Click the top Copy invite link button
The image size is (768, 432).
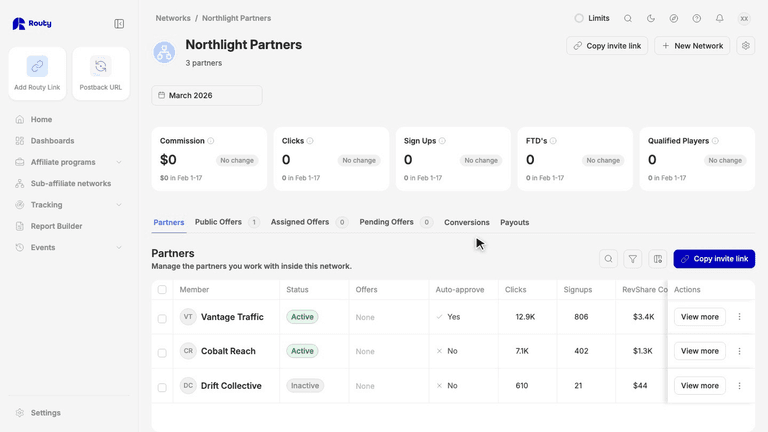pyautogui.click(x=607, y=46)
